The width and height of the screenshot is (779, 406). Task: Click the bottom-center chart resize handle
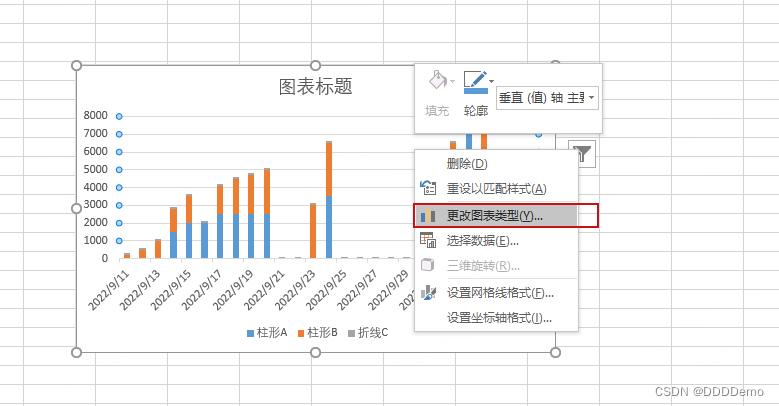click(315, 352)
